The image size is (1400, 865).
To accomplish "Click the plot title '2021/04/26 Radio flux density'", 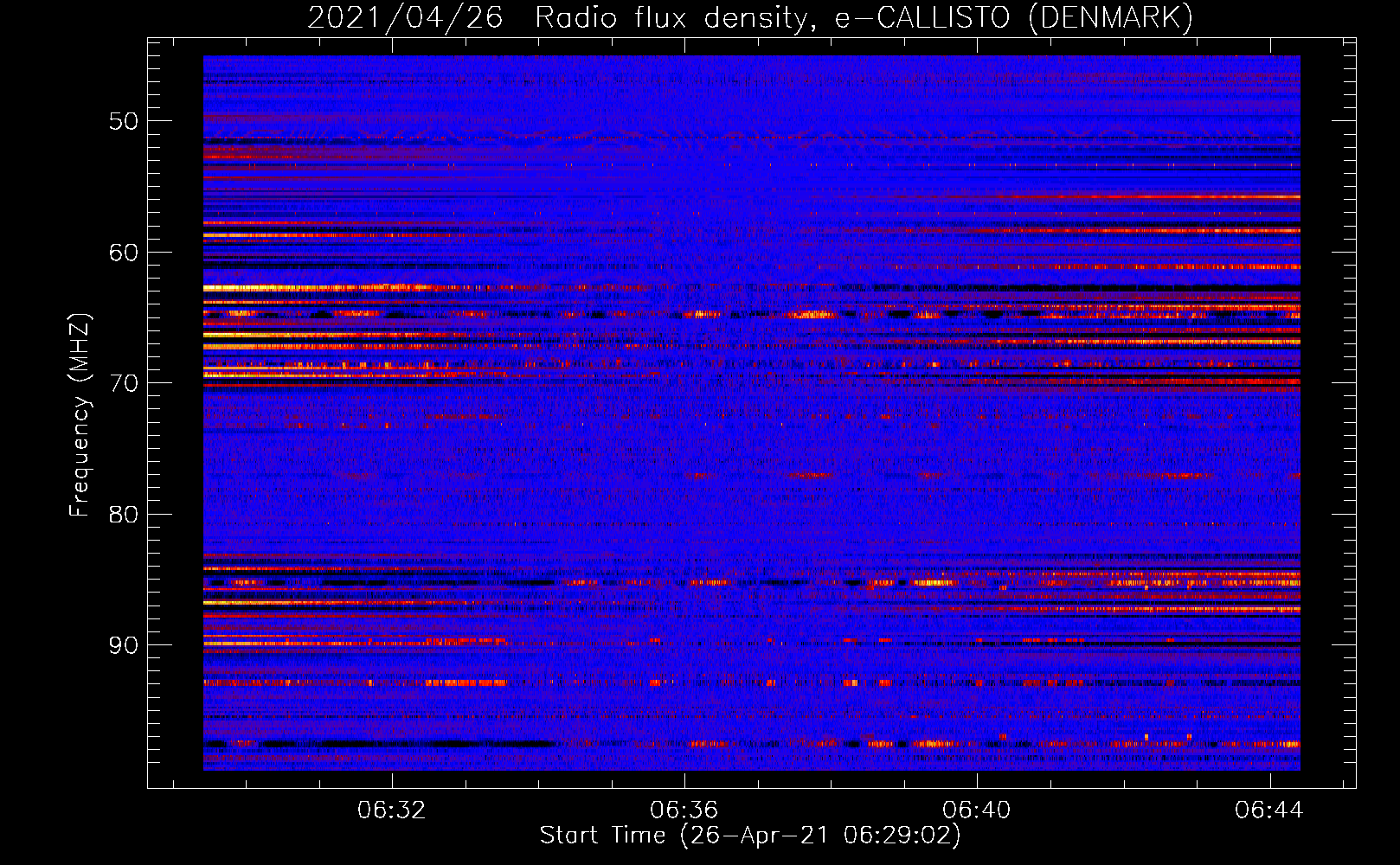I will (x=750, y=18).
